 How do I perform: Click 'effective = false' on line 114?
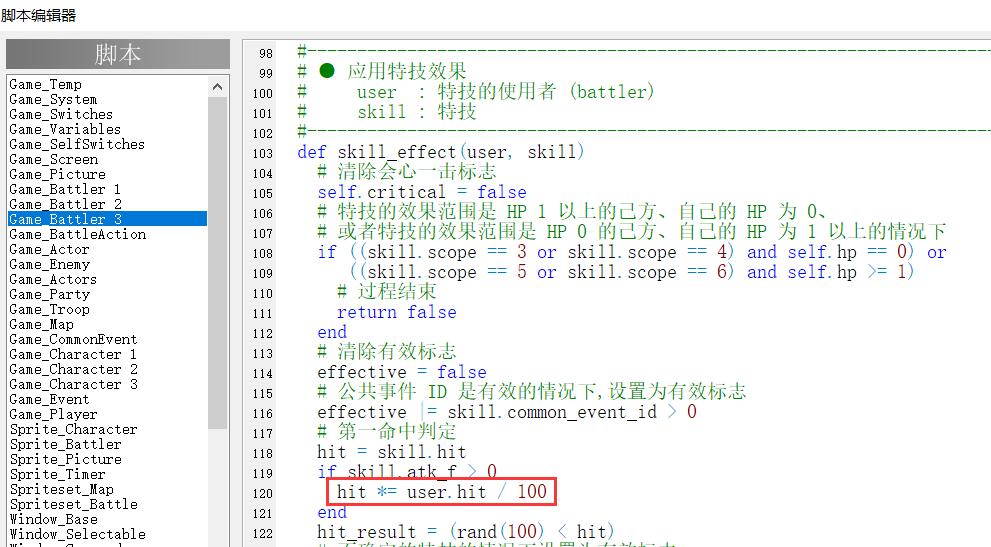(402, 372)
